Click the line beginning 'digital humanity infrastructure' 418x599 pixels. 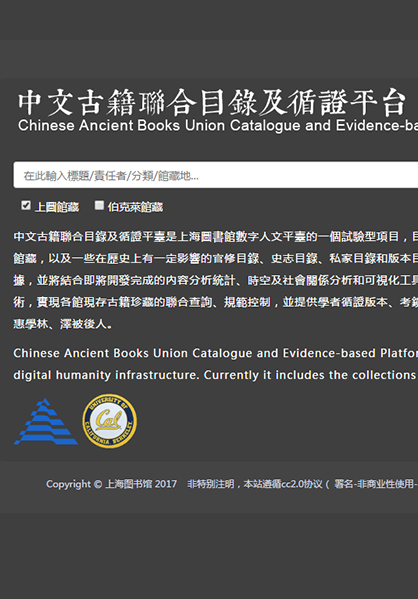216,375
